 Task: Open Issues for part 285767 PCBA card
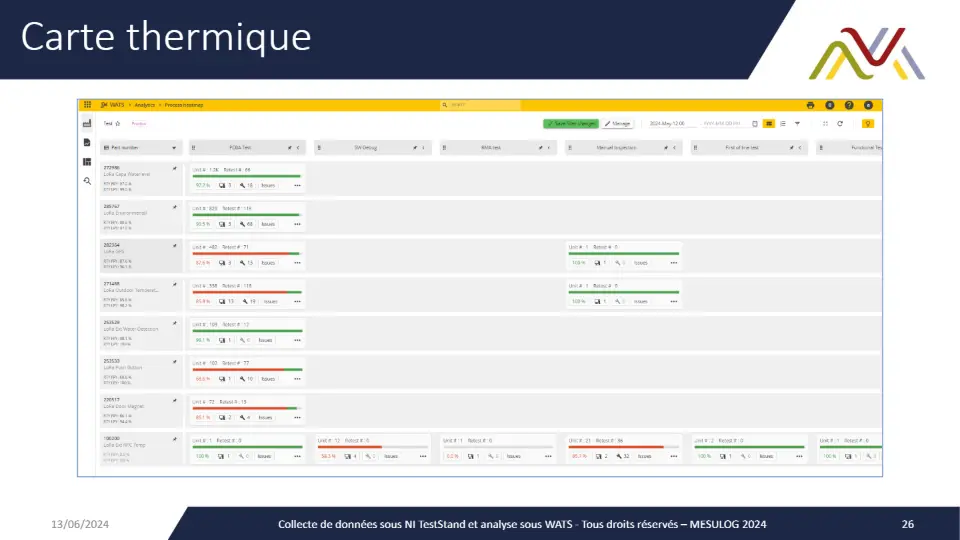pyautogui.click(x=268, y=224)
